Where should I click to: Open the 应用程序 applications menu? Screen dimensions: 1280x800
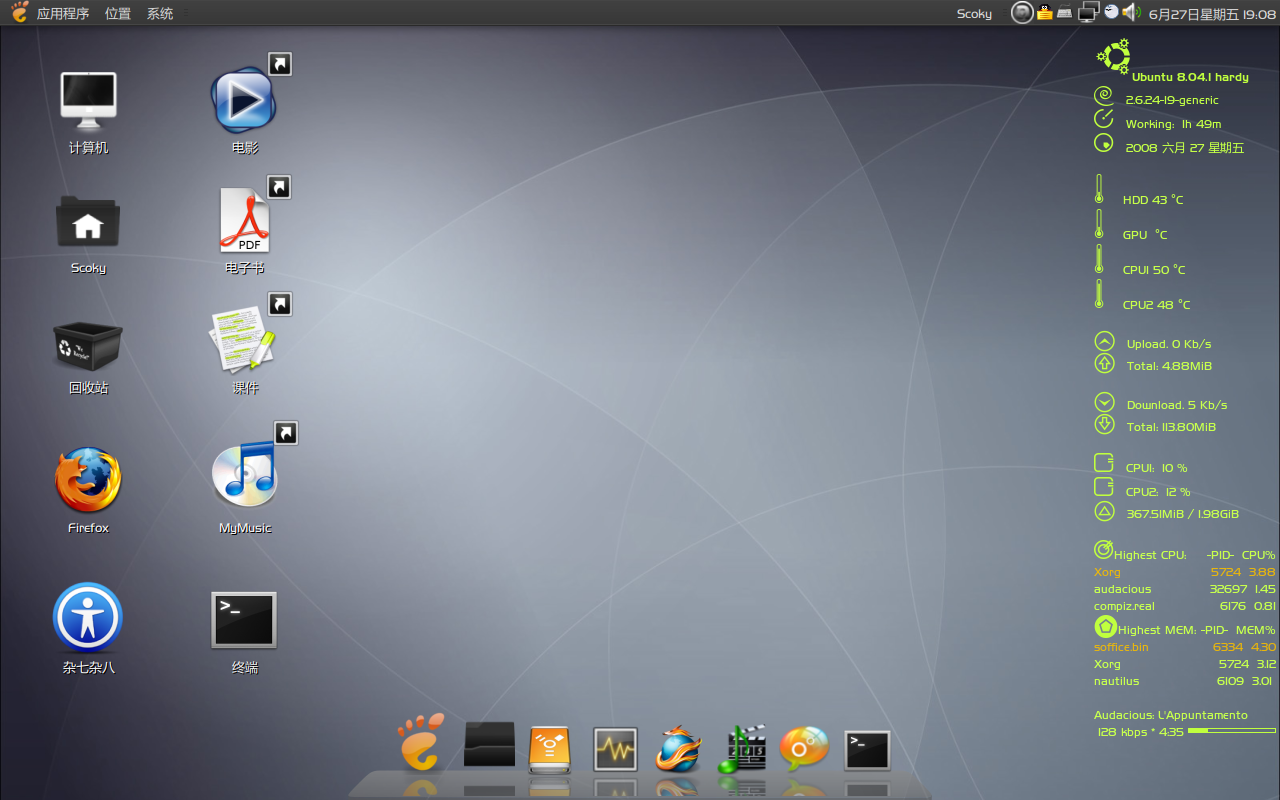coord(63,13)
